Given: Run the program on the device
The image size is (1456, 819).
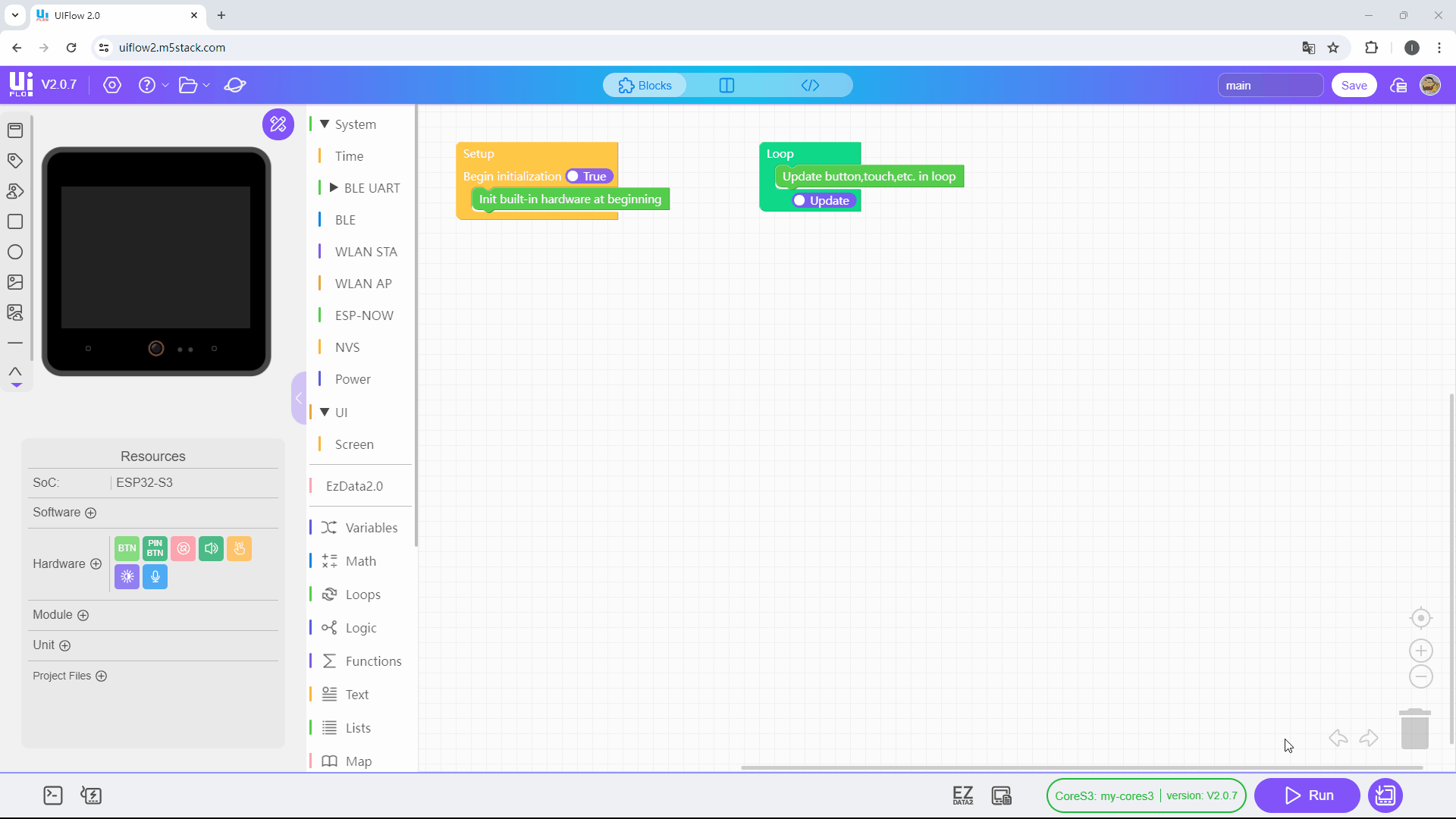Looking at the screenshot, I should pos(1307,795).
